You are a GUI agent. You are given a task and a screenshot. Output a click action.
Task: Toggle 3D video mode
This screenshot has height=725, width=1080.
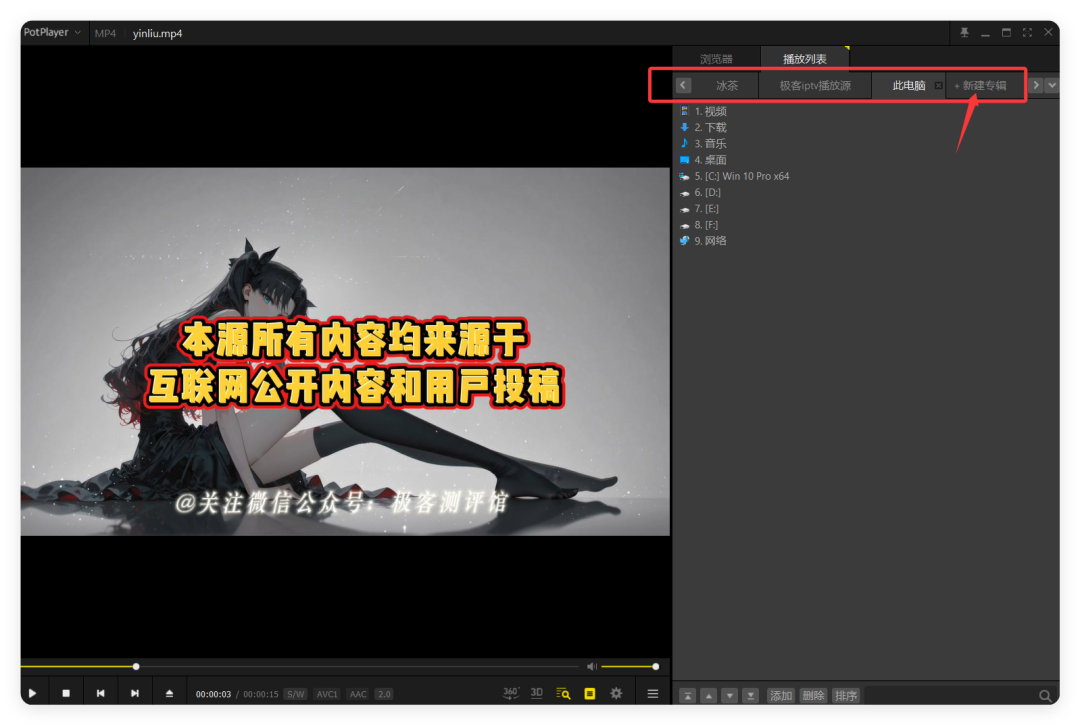[537, 693]
